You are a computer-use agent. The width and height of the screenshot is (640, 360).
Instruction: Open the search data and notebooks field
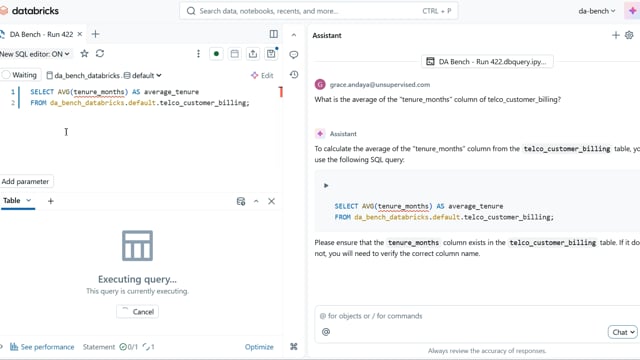[x=318, y=11]
